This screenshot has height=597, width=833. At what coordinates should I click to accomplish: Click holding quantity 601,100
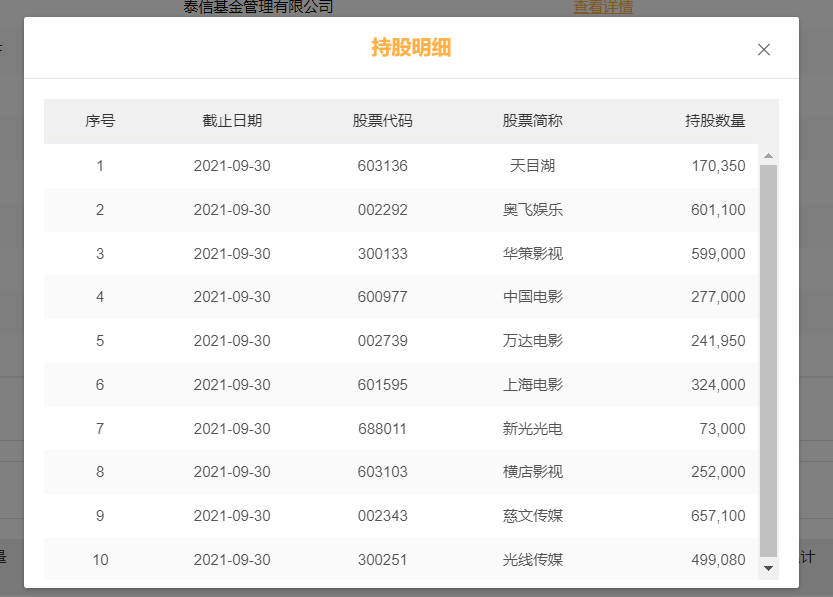[x=718, y=210]
